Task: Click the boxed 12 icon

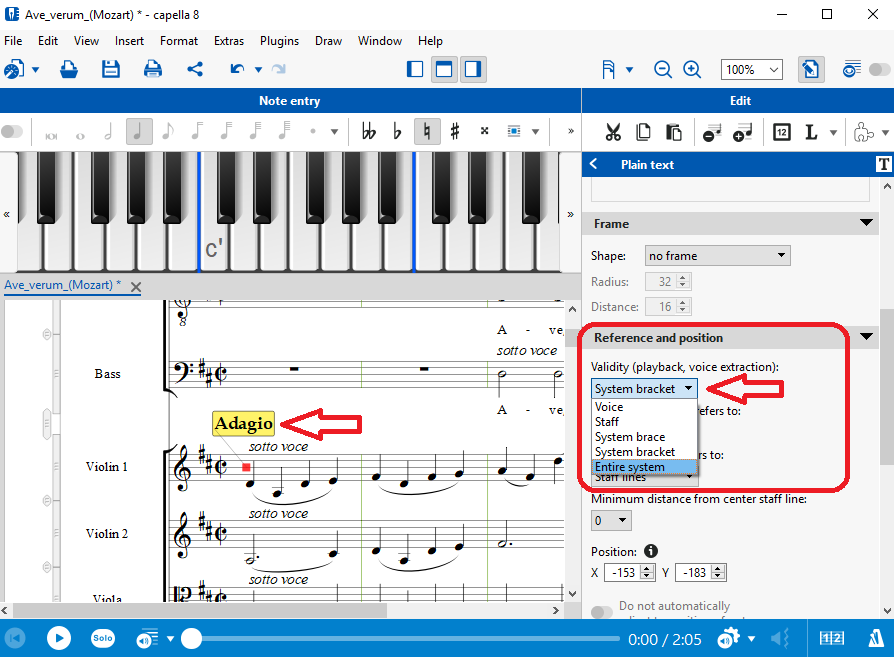Action: [x=782, y=132]
